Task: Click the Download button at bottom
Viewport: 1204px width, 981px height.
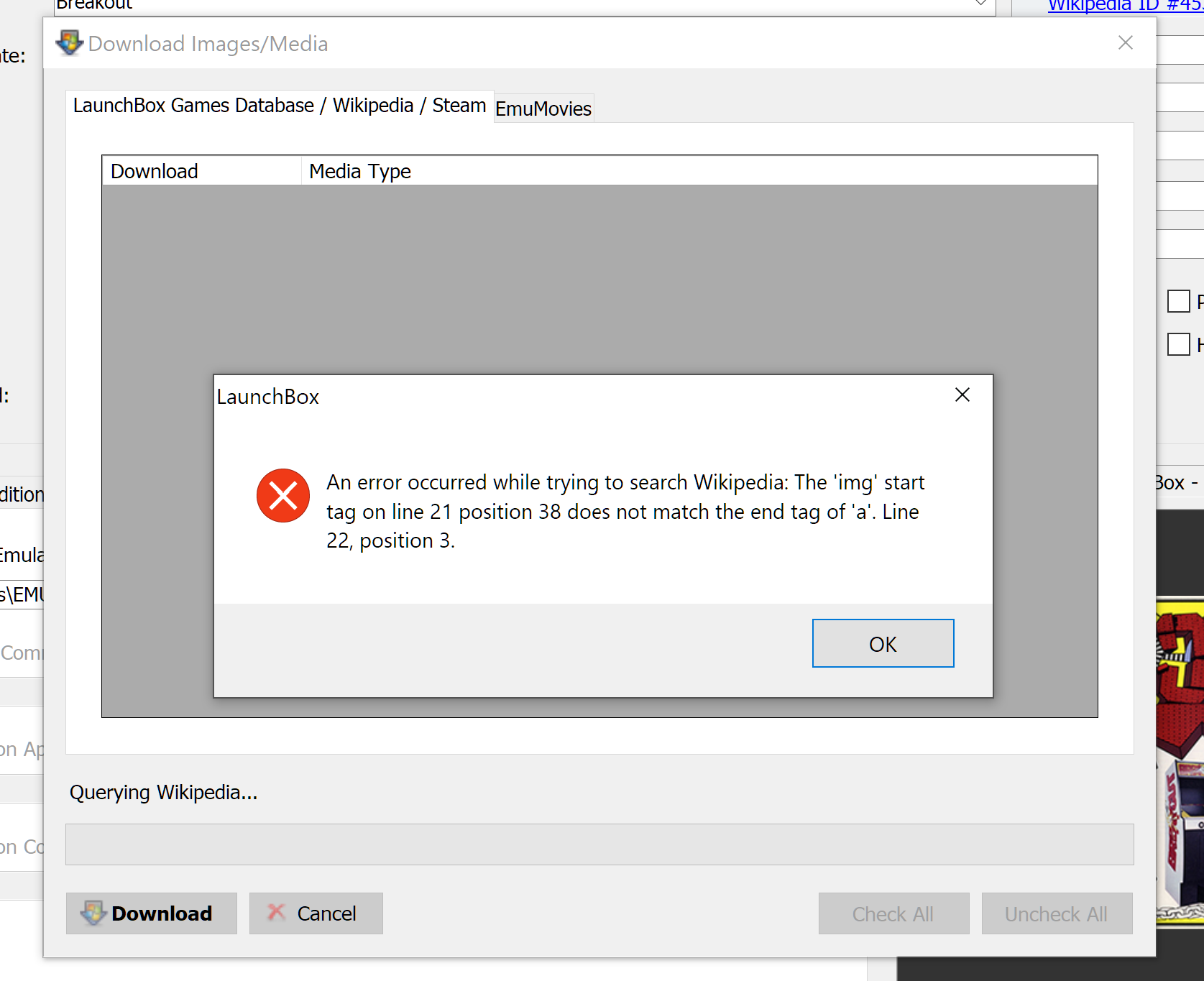Action: (x=152, y=913)
